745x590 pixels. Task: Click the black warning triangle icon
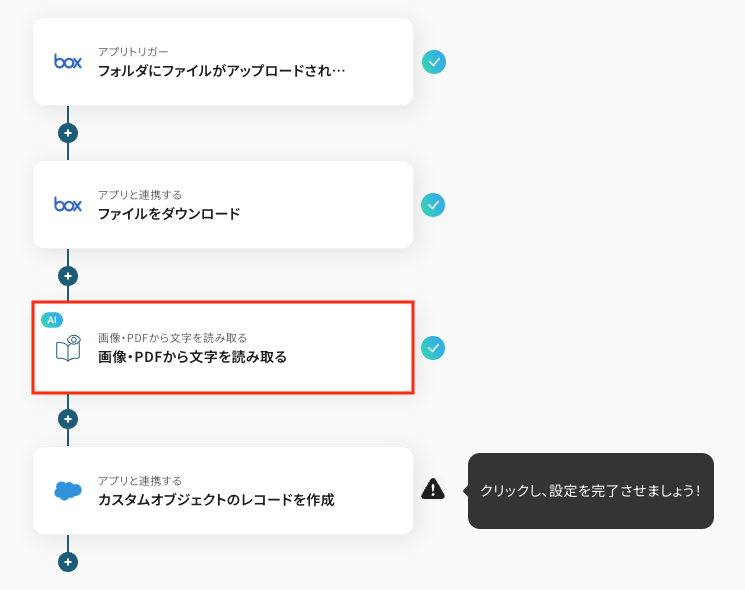click(433, 489)
